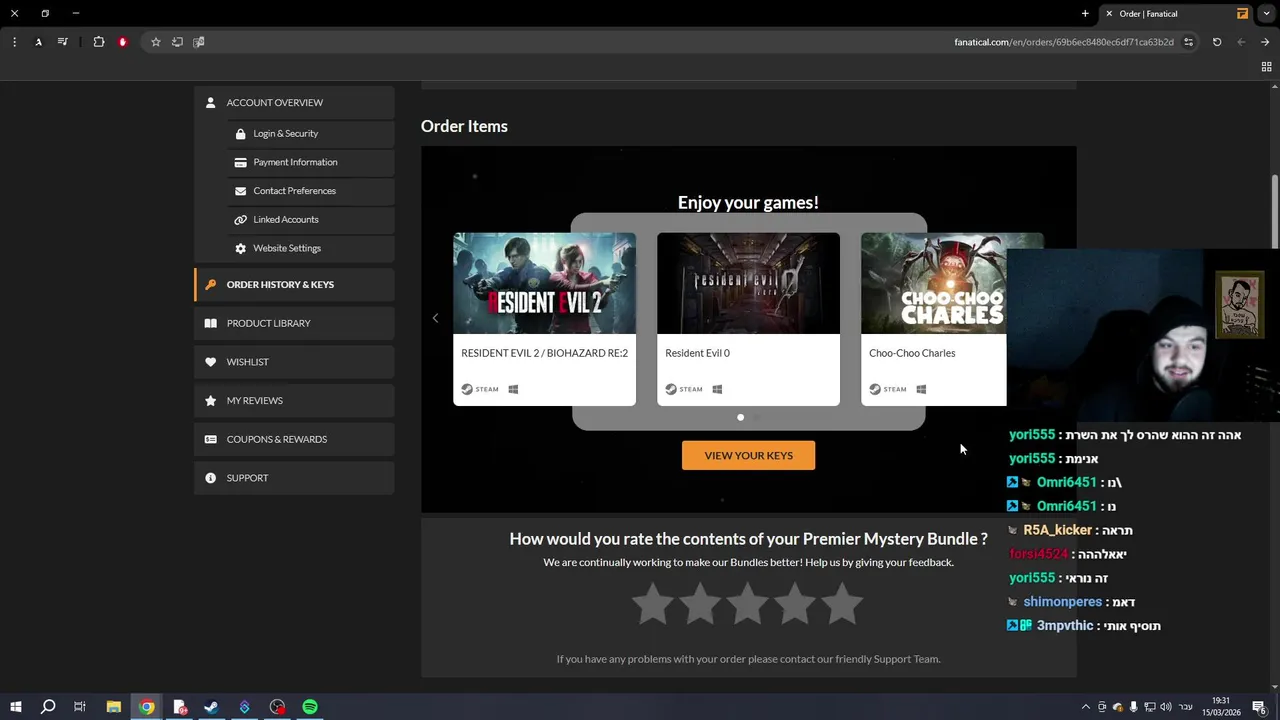Image resolution: width=1280 pixels, height=720 pixels.
Task: Open the Windows Start menu
Action: click(15, 707)
